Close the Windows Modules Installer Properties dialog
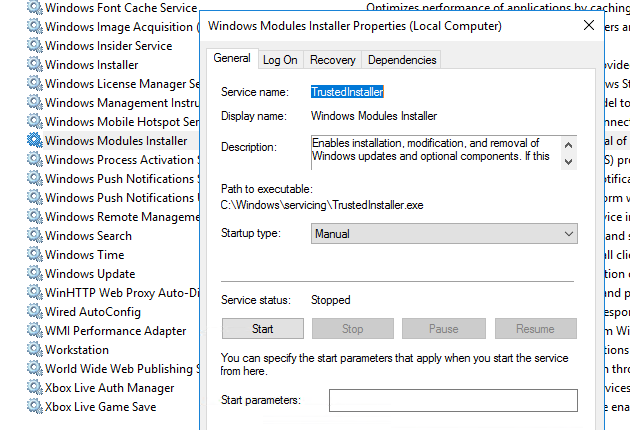Viewport: 630px width, 430px height. [589, 25]
